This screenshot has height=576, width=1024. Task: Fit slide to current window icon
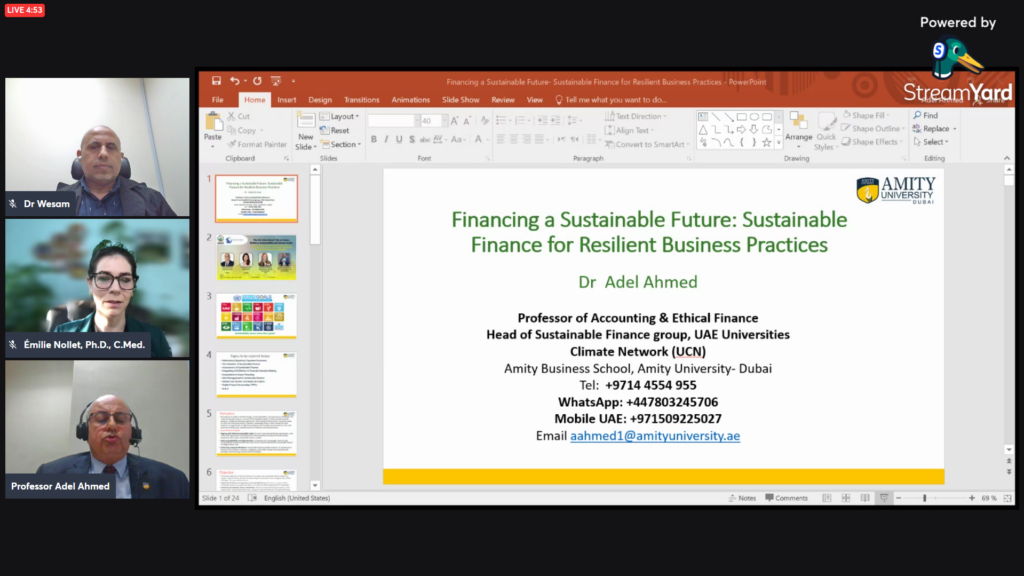(x=1008, y=498)
